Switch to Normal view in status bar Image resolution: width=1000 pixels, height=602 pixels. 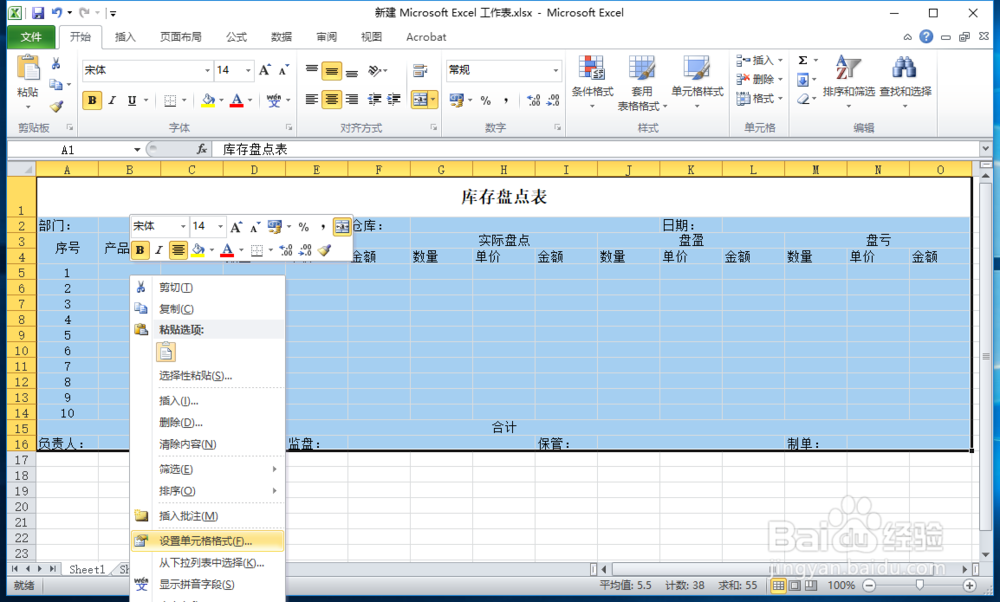click(778, 585)
